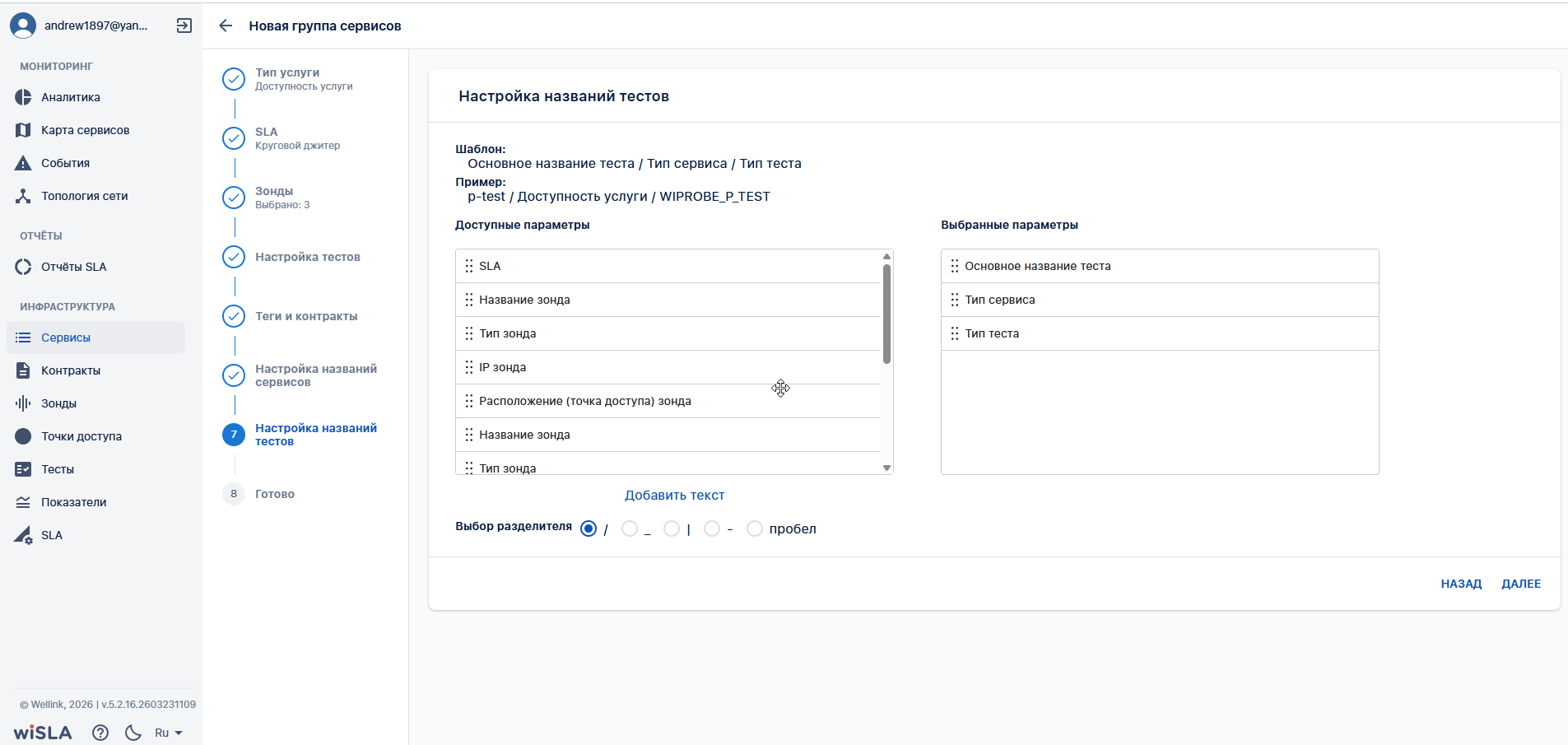
Task: Open Аналитика in the sidebar
Action: [71, 97]
